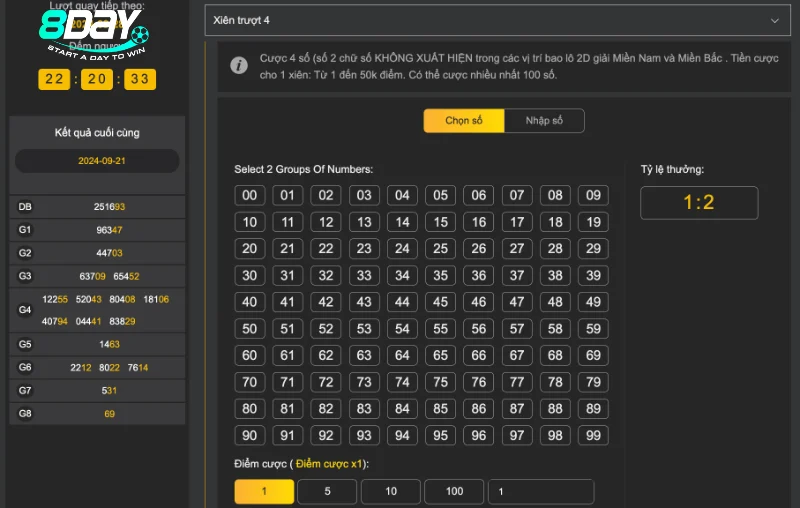Choose bet point value 1
Screen dimensions: 800x508
[264, 492]
